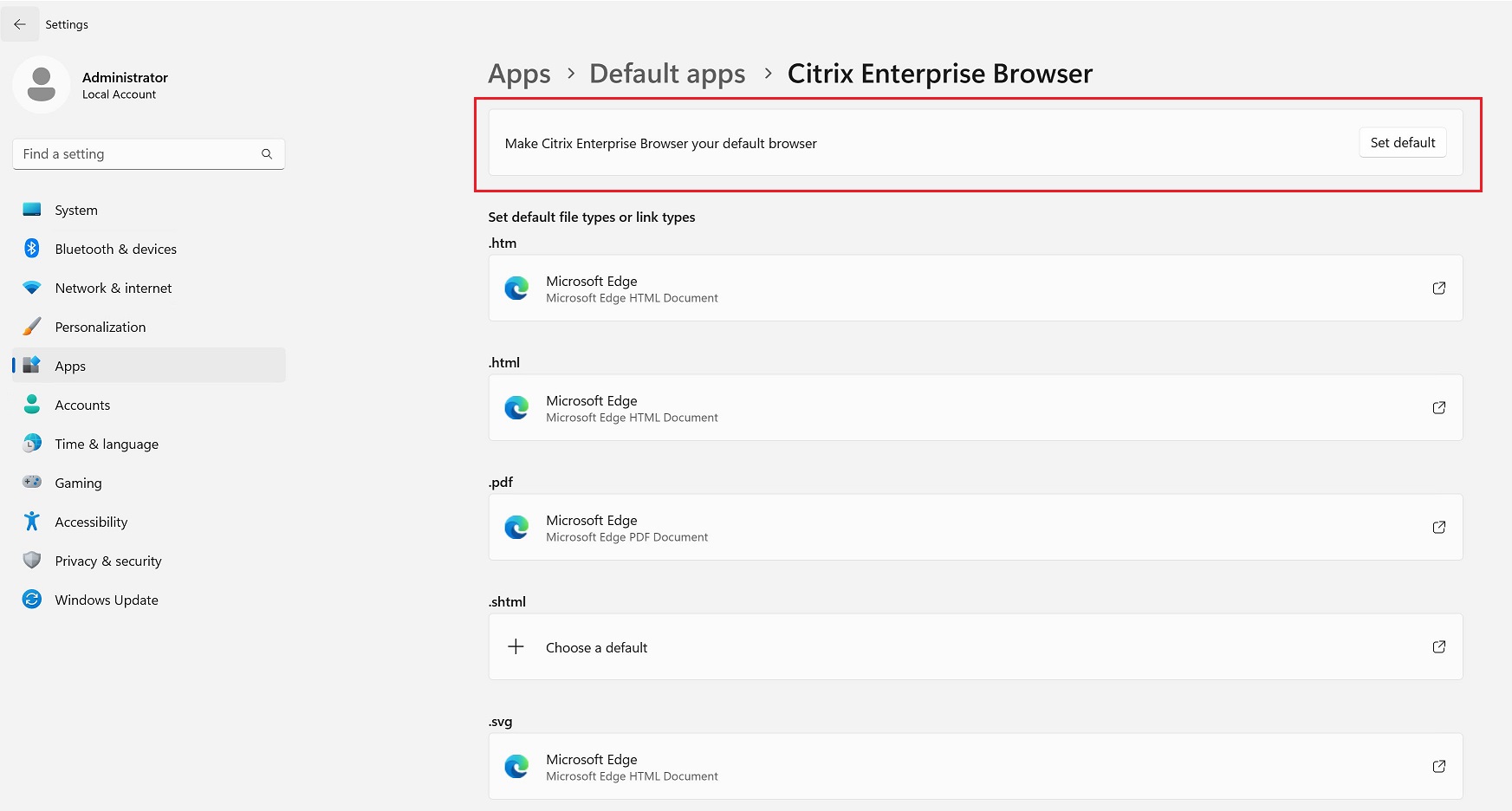Click the Time & language globe icon
Screen dimensions: 1512x811
click(32, 444)
